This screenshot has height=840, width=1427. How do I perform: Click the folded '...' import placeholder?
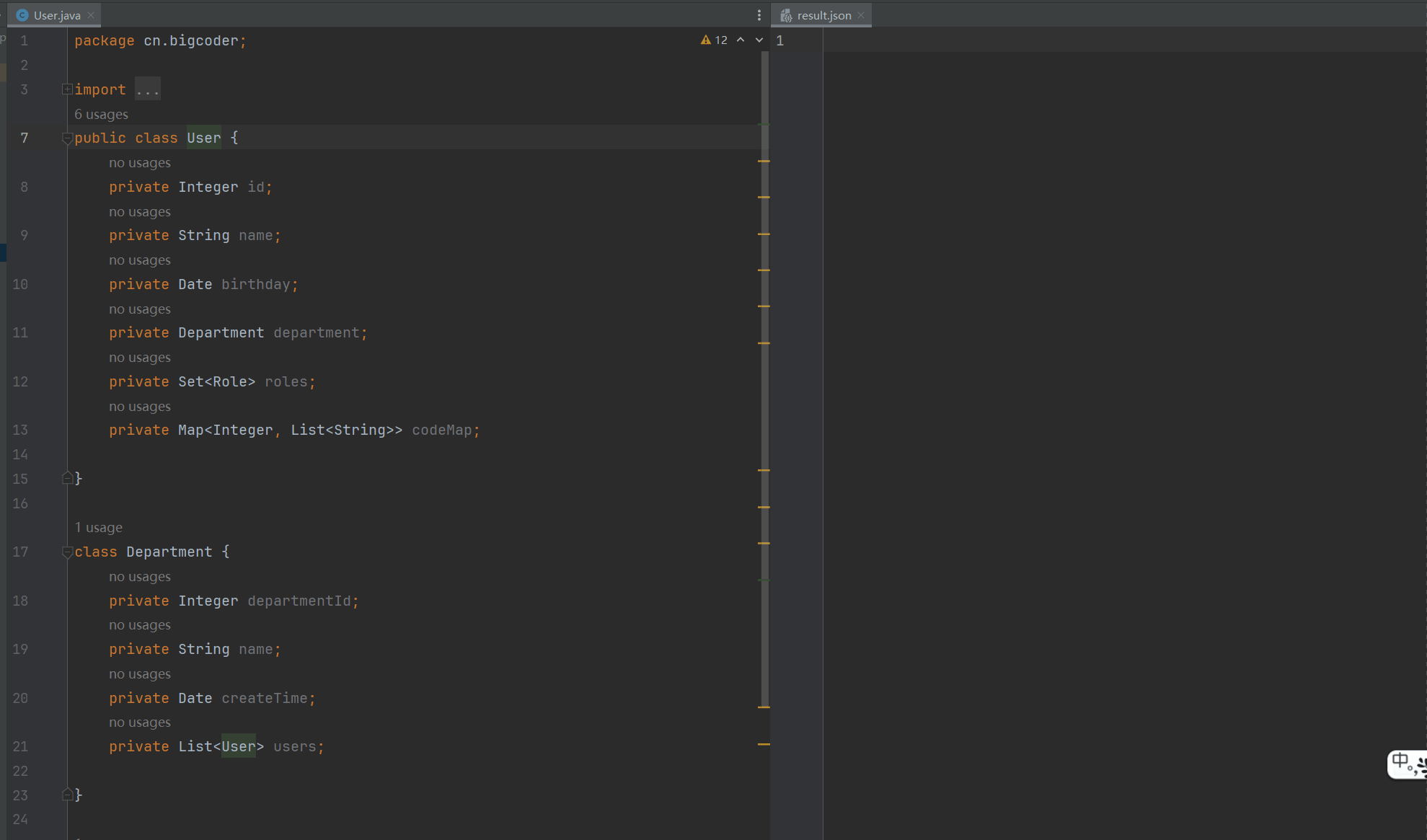point(147,89)
